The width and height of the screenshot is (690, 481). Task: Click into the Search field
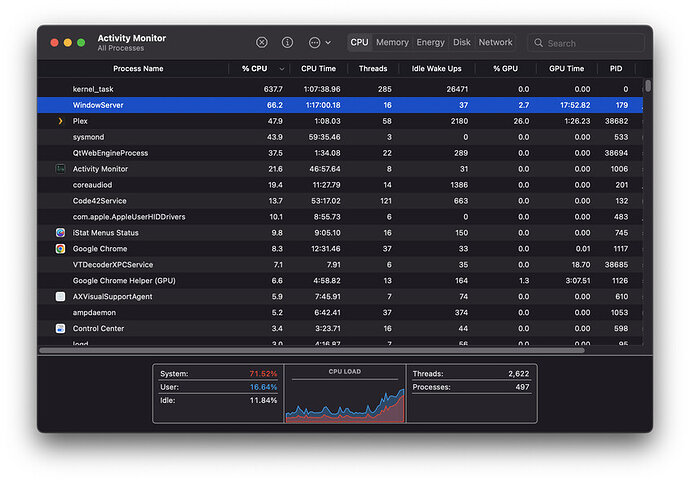[x=587, y=43]
